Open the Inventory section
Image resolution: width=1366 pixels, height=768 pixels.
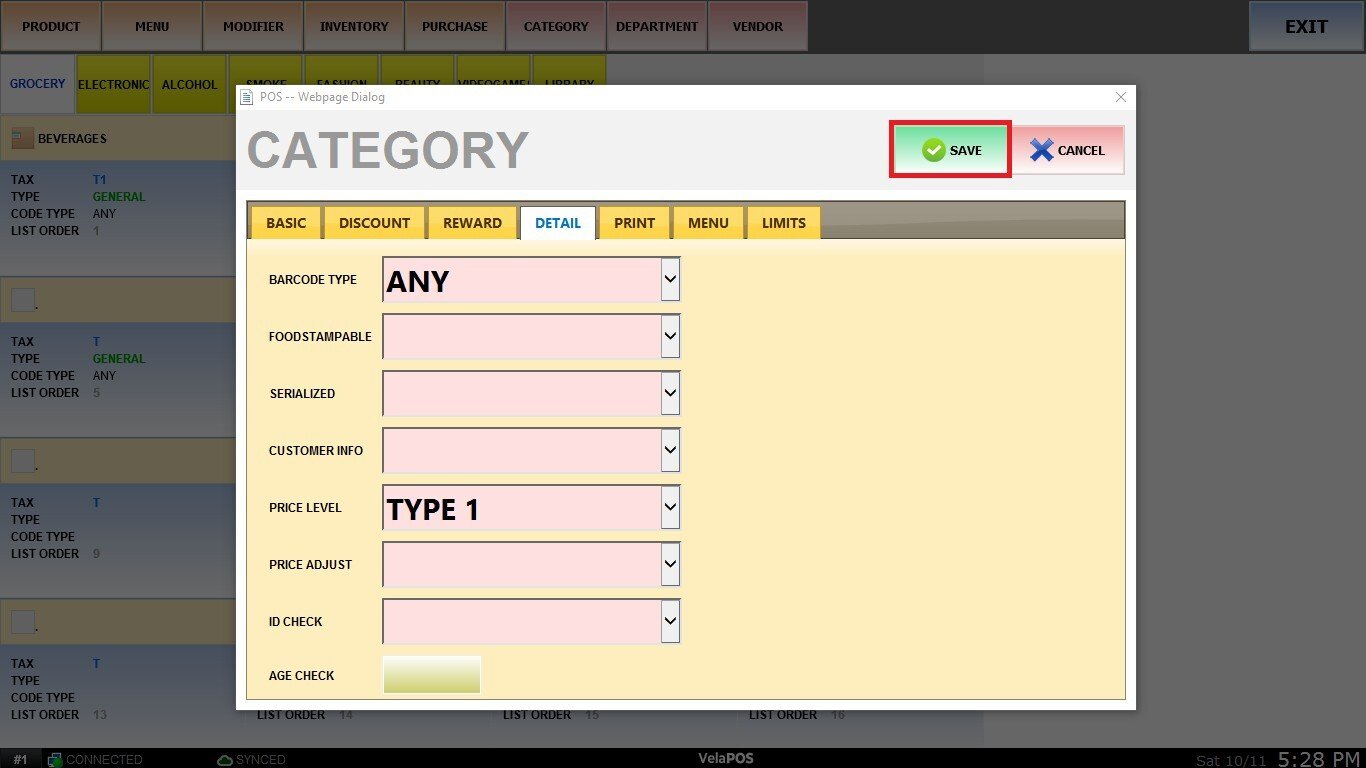pos(354,26)
